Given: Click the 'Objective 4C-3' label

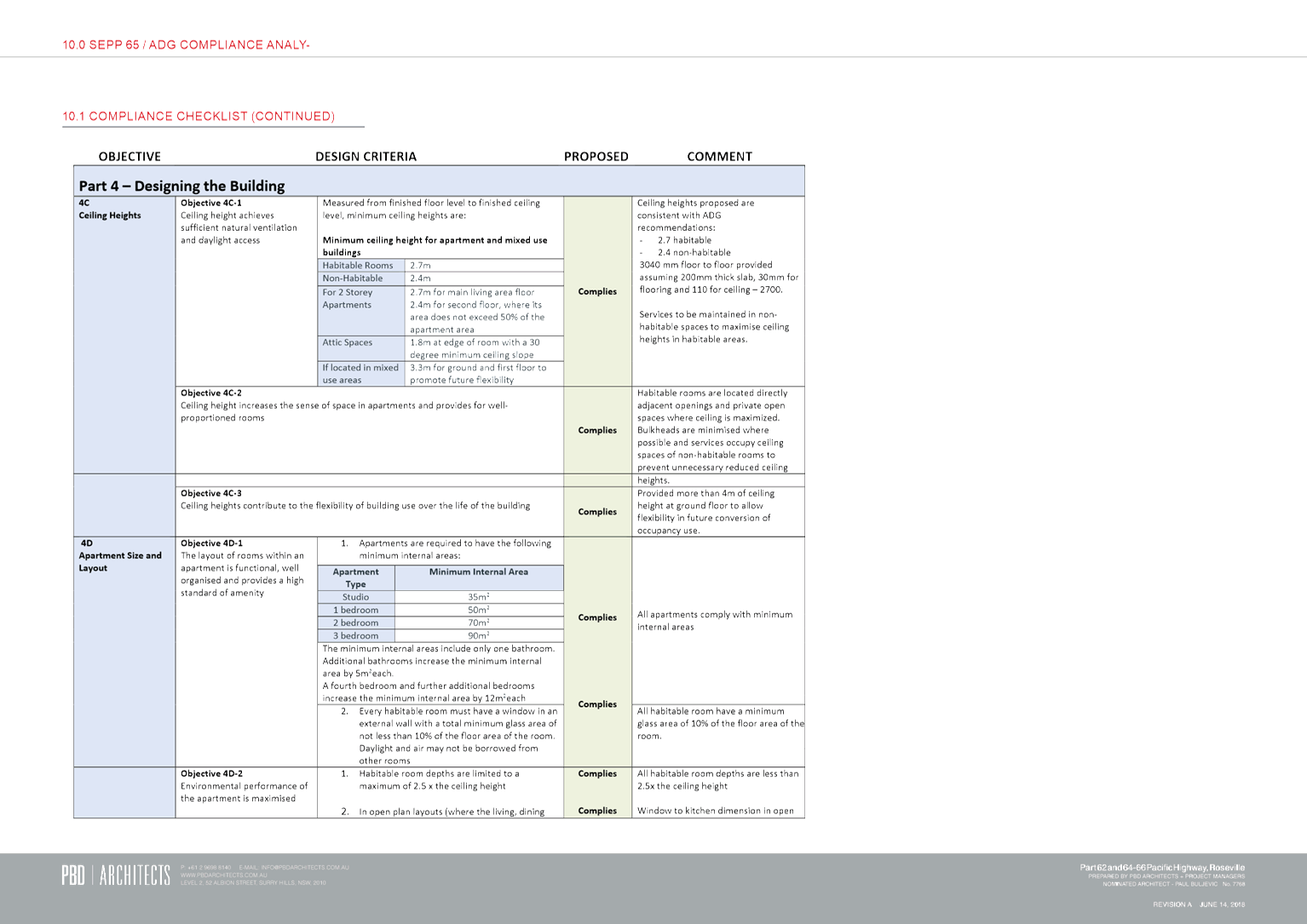Looking at the screenshot, I should 211,493.
